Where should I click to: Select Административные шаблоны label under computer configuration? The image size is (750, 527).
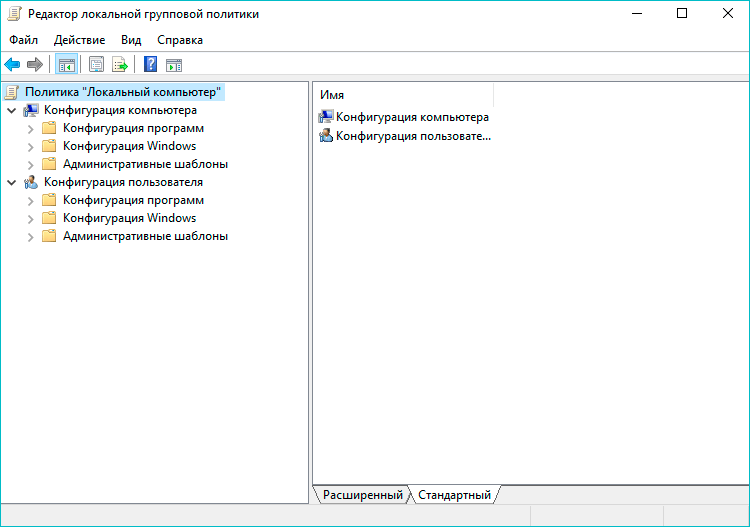(x=145, y=164)
